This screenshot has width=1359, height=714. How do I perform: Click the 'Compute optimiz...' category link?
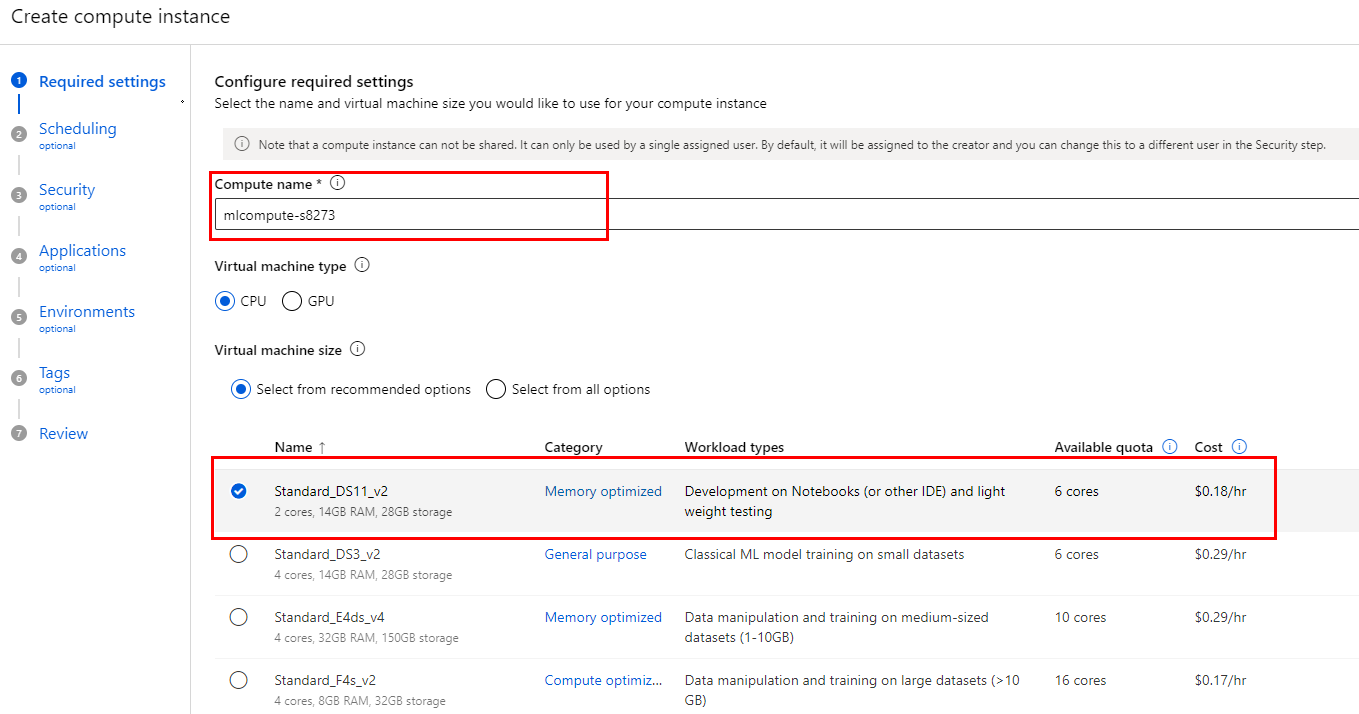click(603, 680)
